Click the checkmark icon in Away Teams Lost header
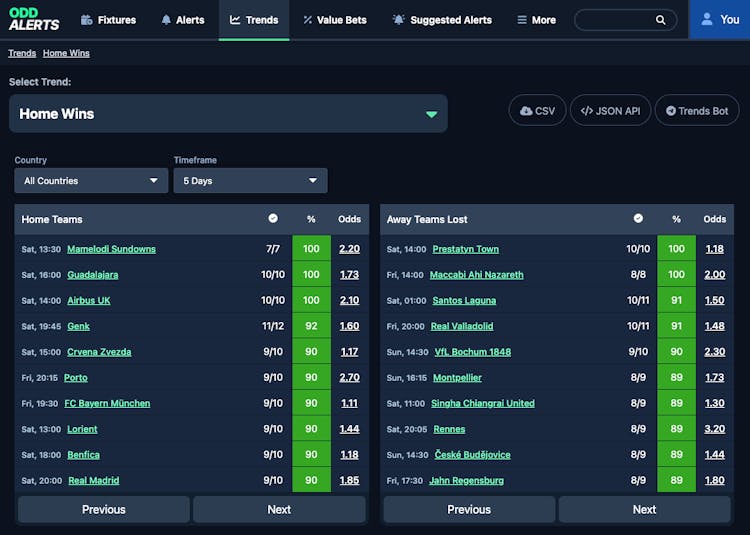The height and width of the screenshot is (535, 750). [x=638, y=218]
